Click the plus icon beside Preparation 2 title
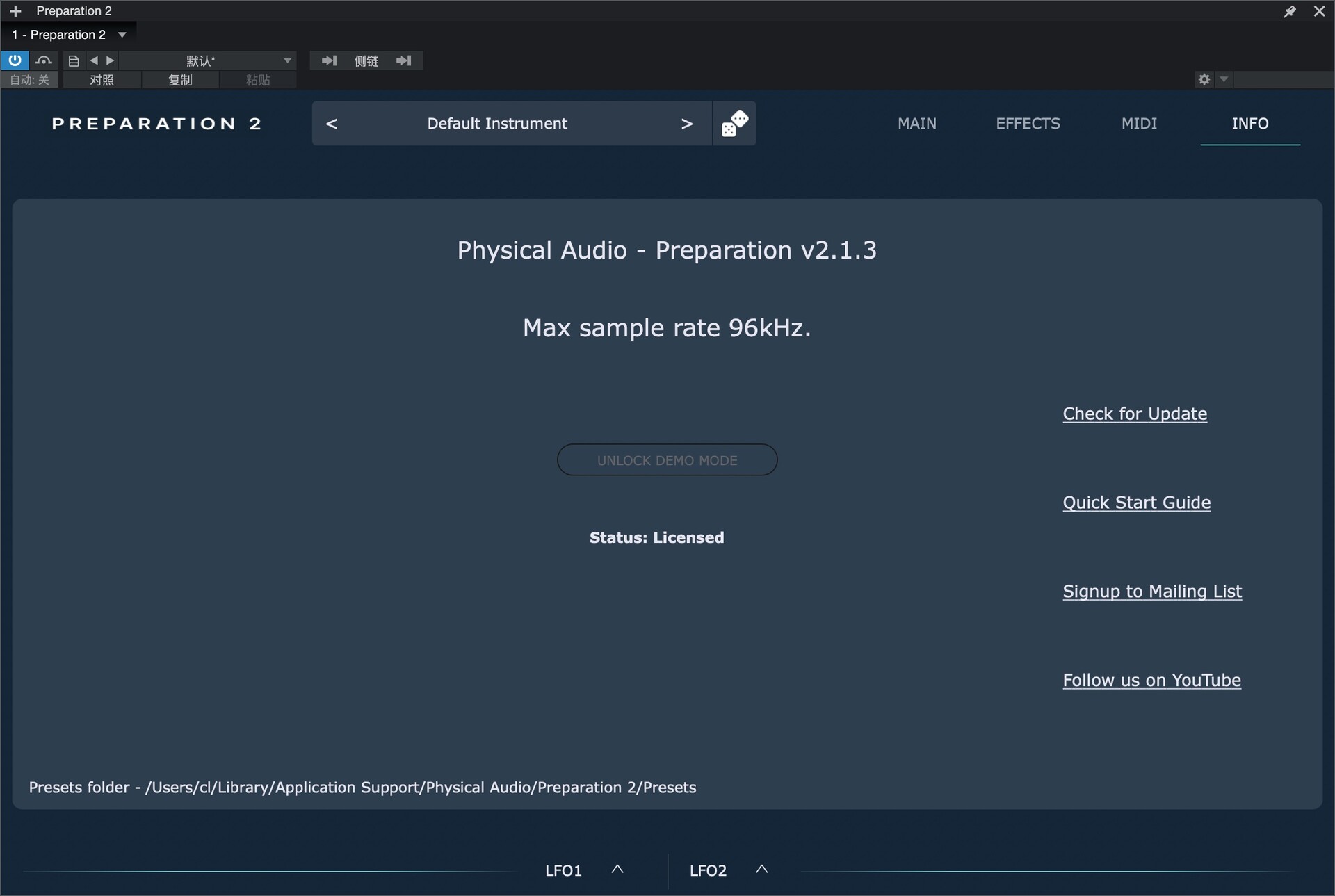Screen dimensions: 1335x896 [15, 11]
